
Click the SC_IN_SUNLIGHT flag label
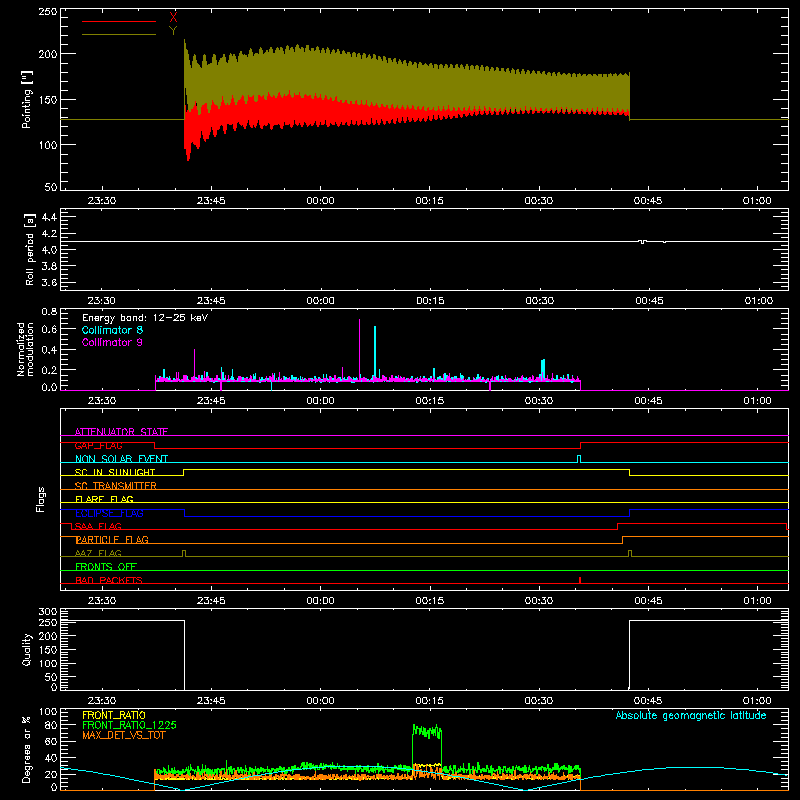click(x=115, y=472)
